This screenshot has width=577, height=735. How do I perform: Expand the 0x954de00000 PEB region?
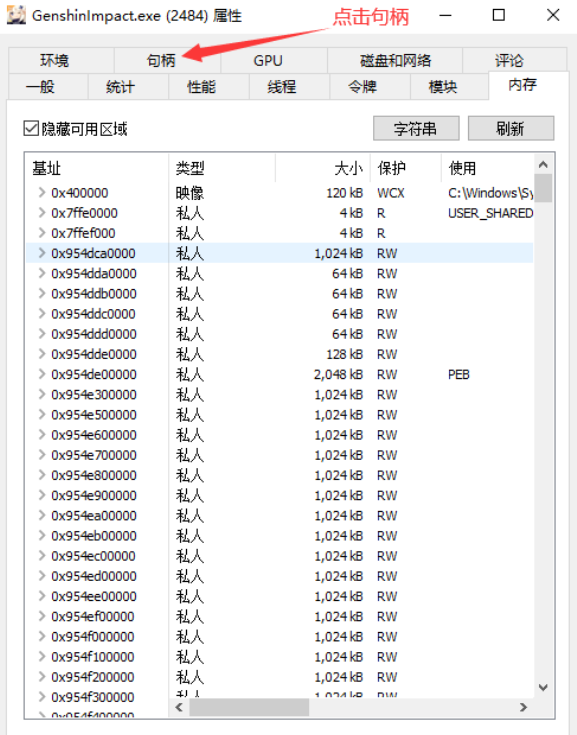[42, 374]
